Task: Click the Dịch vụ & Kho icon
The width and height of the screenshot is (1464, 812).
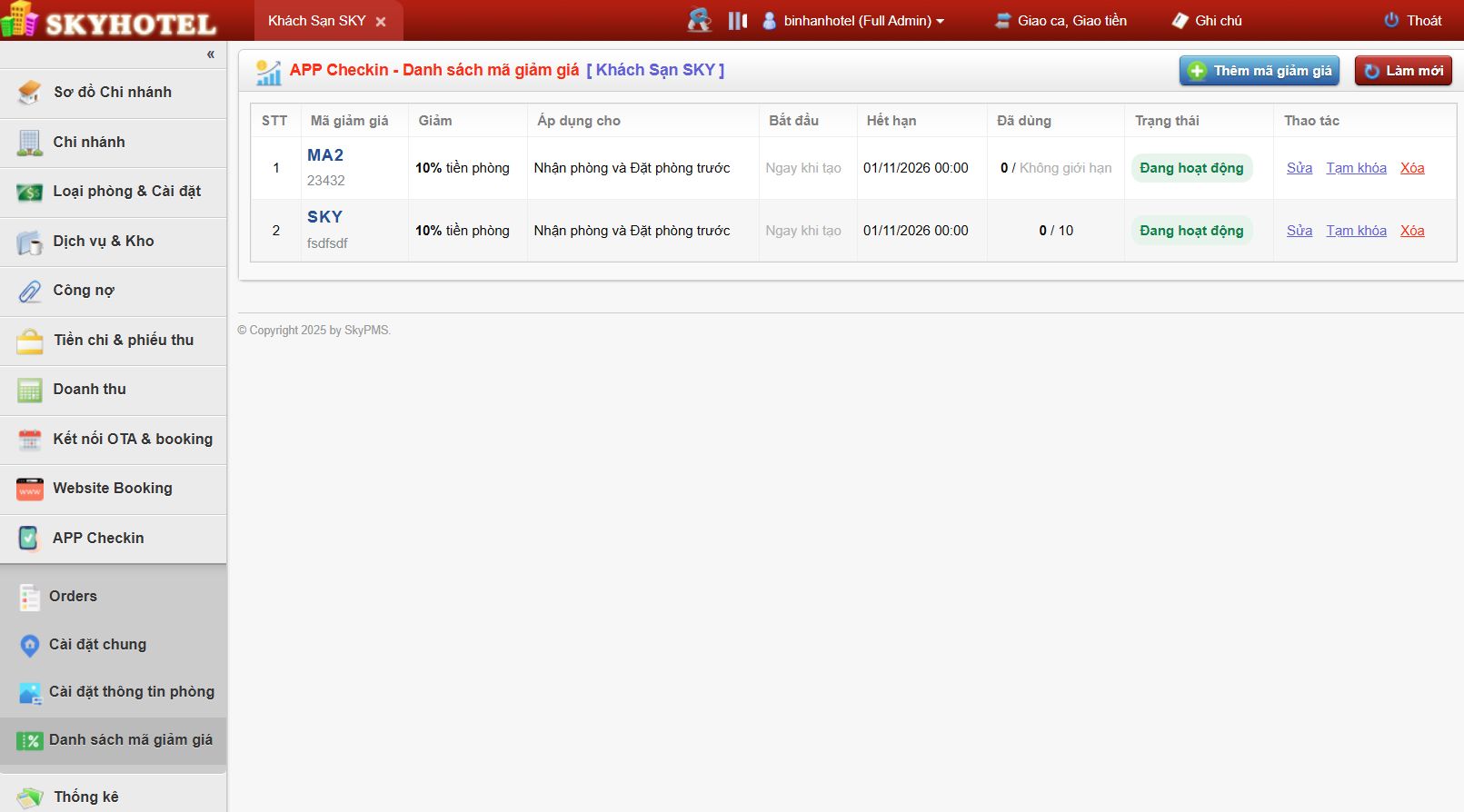Action: pyautogui.click(x=29, y=242)
